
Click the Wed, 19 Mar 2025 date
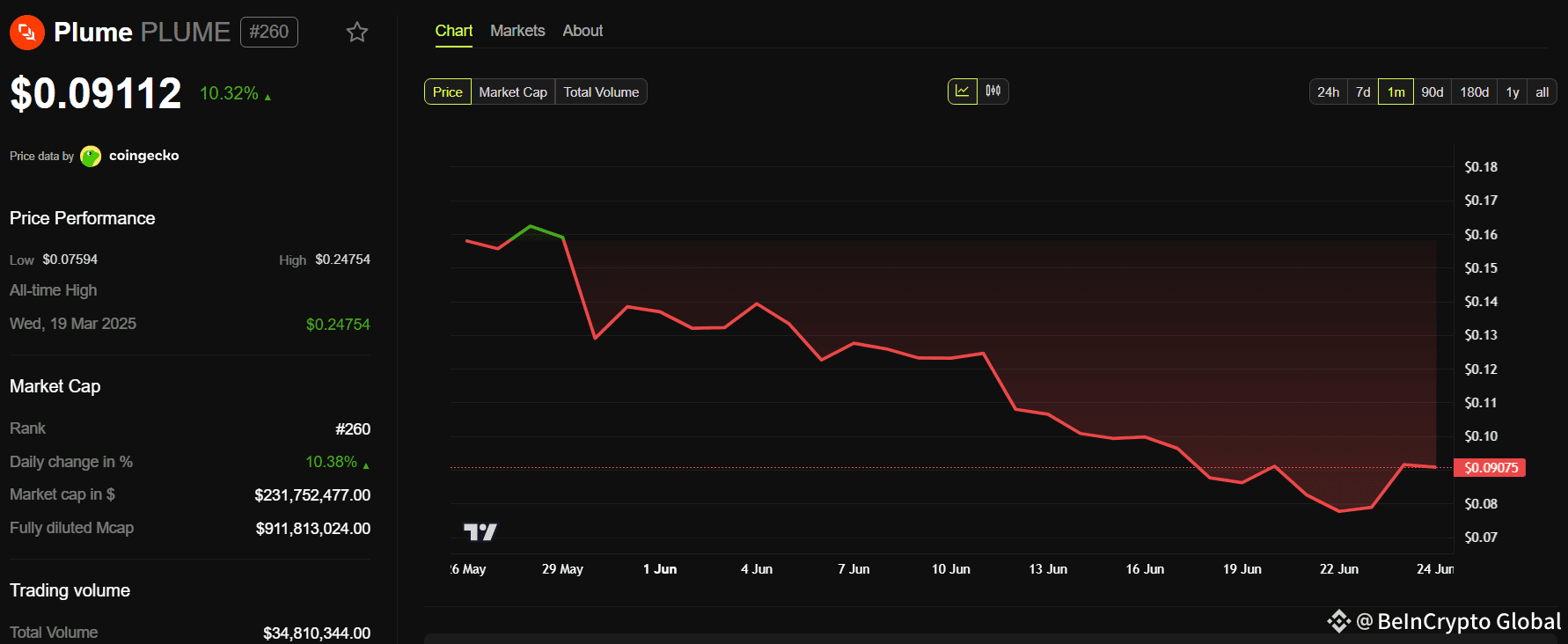(x=73, y=324)
